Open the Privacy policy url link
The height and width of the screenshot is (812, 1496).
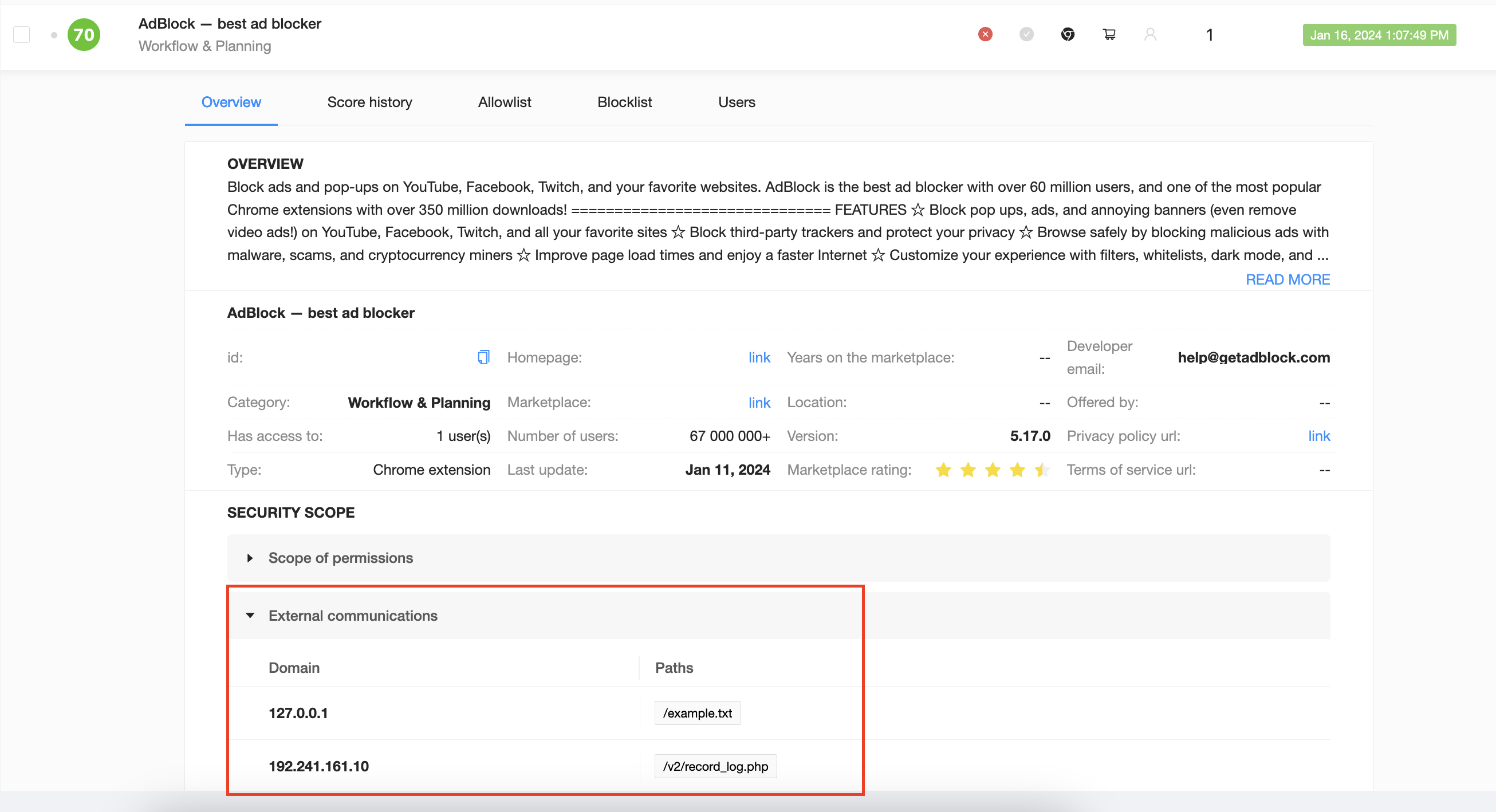[x=1318, y=436]
